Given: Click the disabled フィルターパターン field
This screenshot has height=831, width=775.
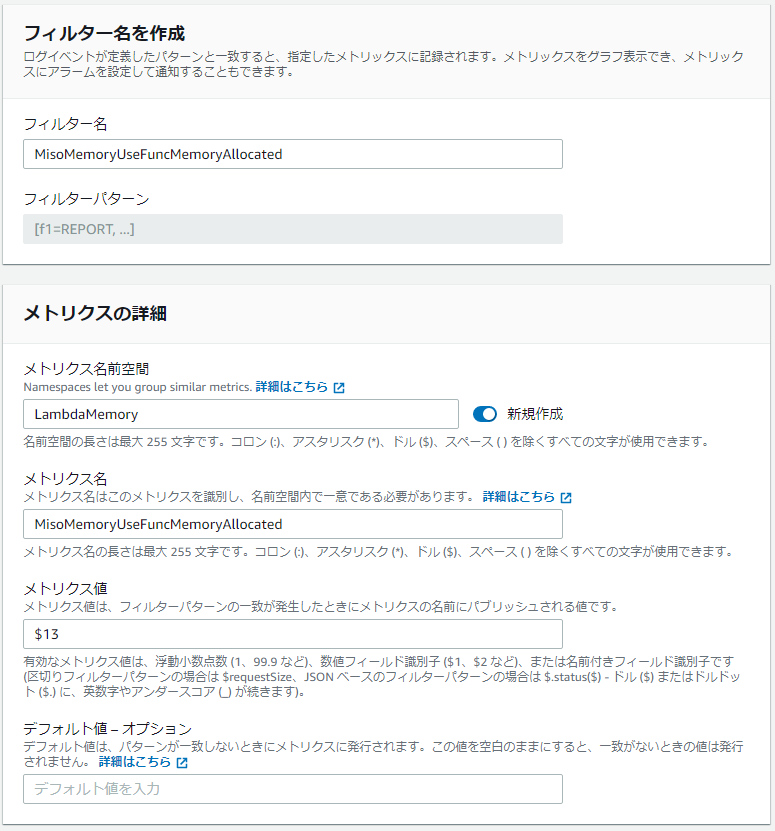Looking at the screenshot, I should tap(292, 229).
